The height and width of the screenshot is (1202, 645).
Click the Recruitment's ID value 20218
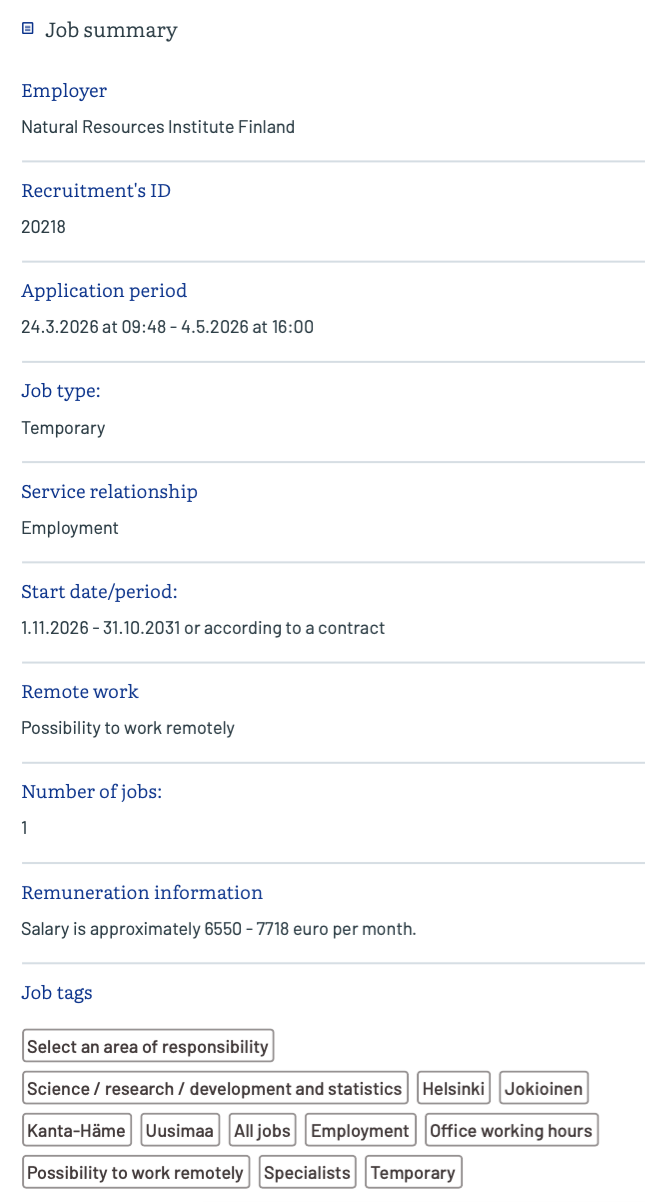point(43,227)
